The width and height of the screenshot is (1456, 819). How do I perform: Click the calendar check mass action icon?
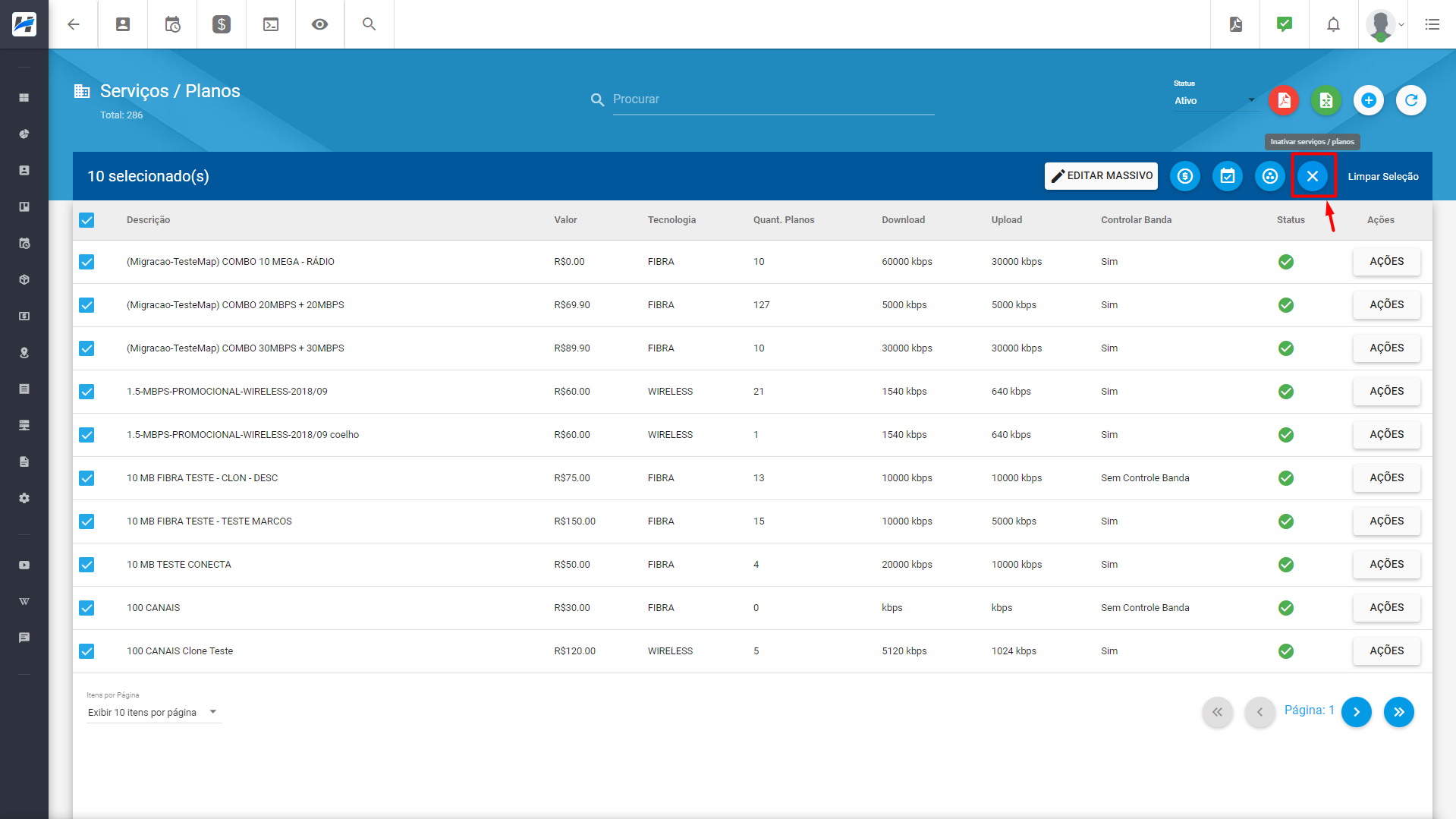point(1228,176)
